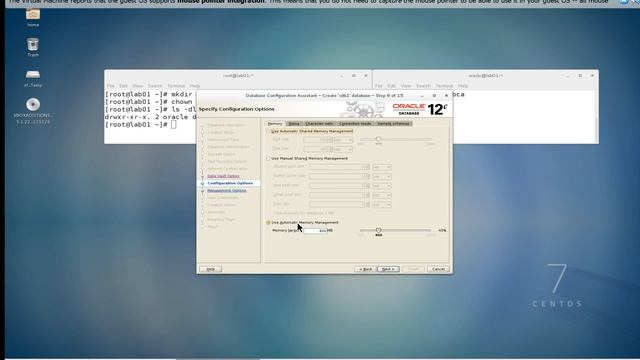Proceed with the Next button
Screen dimensions: 640x360
click(x=388, y=269)
